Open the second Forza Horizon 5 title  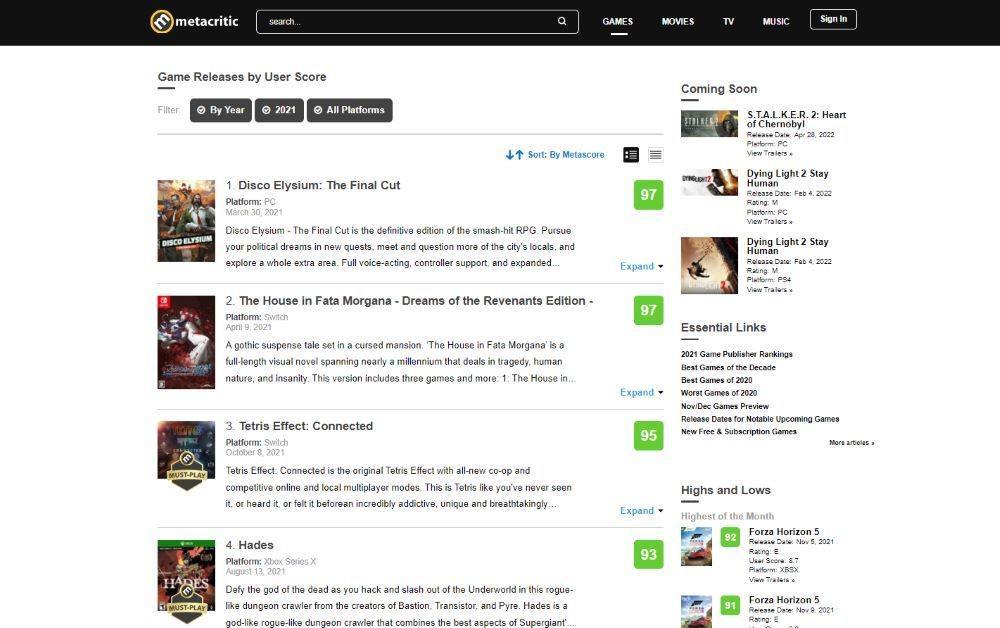tap(784, 600)
